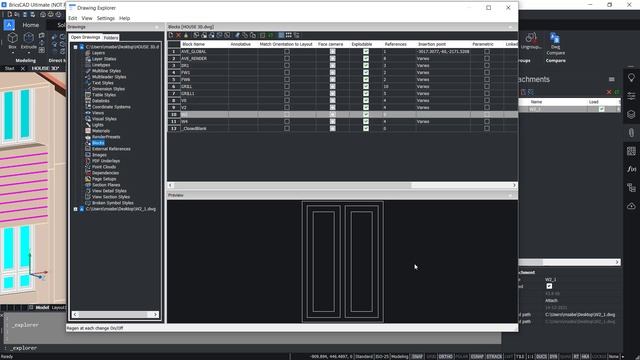Click the BricsCAD application logo button

click(9, 25)
